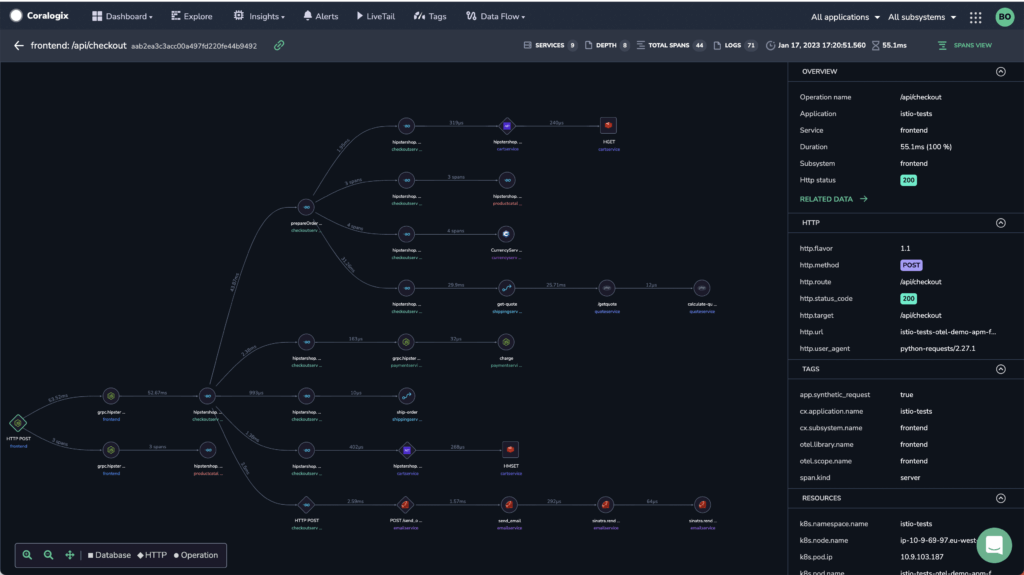Viewport: 1024px width, 575px height.
Task: Select the send_email emailservice node
Action: [x=509, y=504]
